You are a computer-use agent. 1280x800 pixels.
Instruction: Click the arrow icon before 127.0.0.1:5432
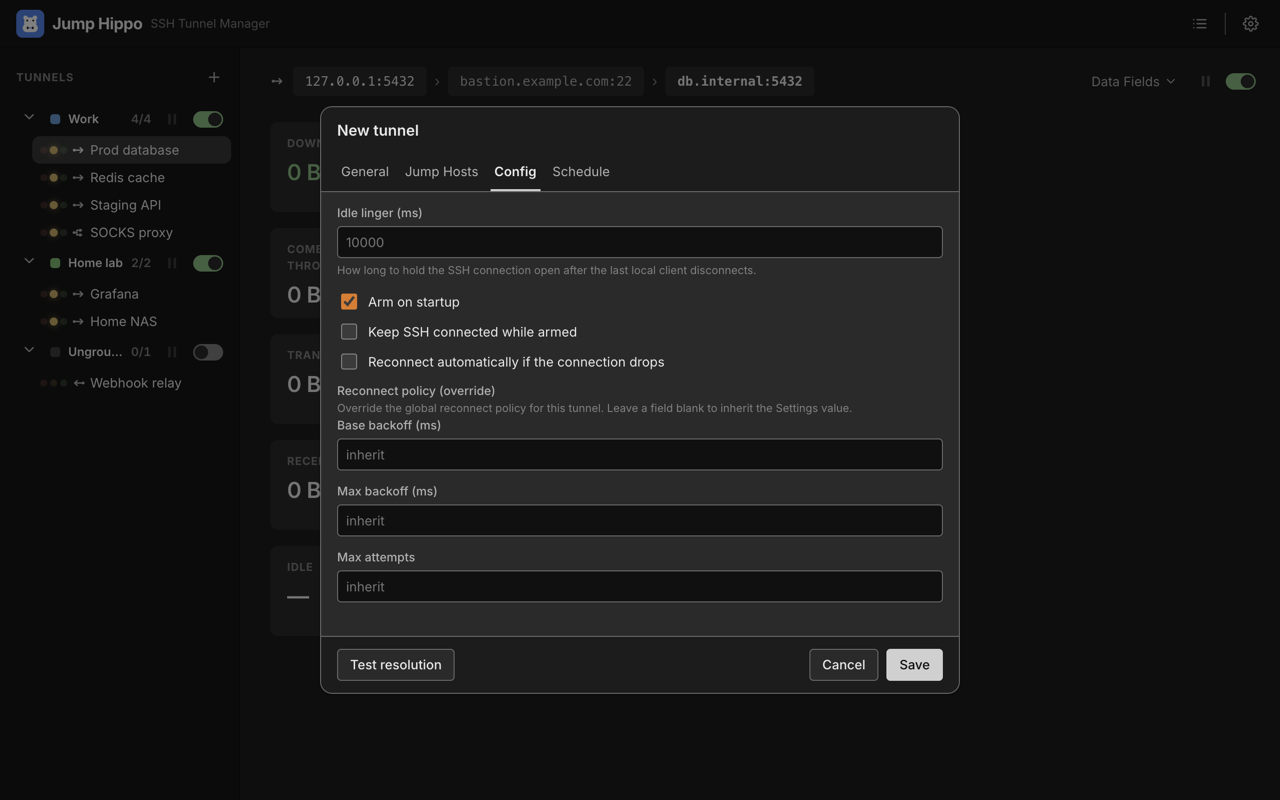click(x=277, y=81)
